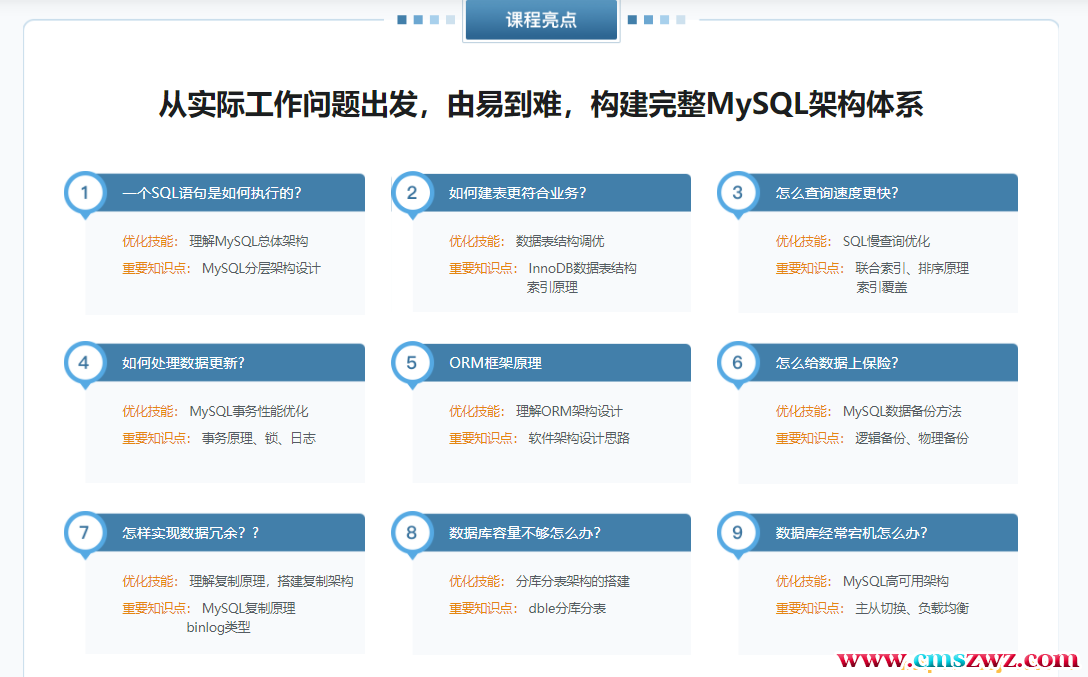This screenshot has height=677, width=1088.
Task: Open the 数据库容量不够怎么办 header
Action: tap(525, 533)
